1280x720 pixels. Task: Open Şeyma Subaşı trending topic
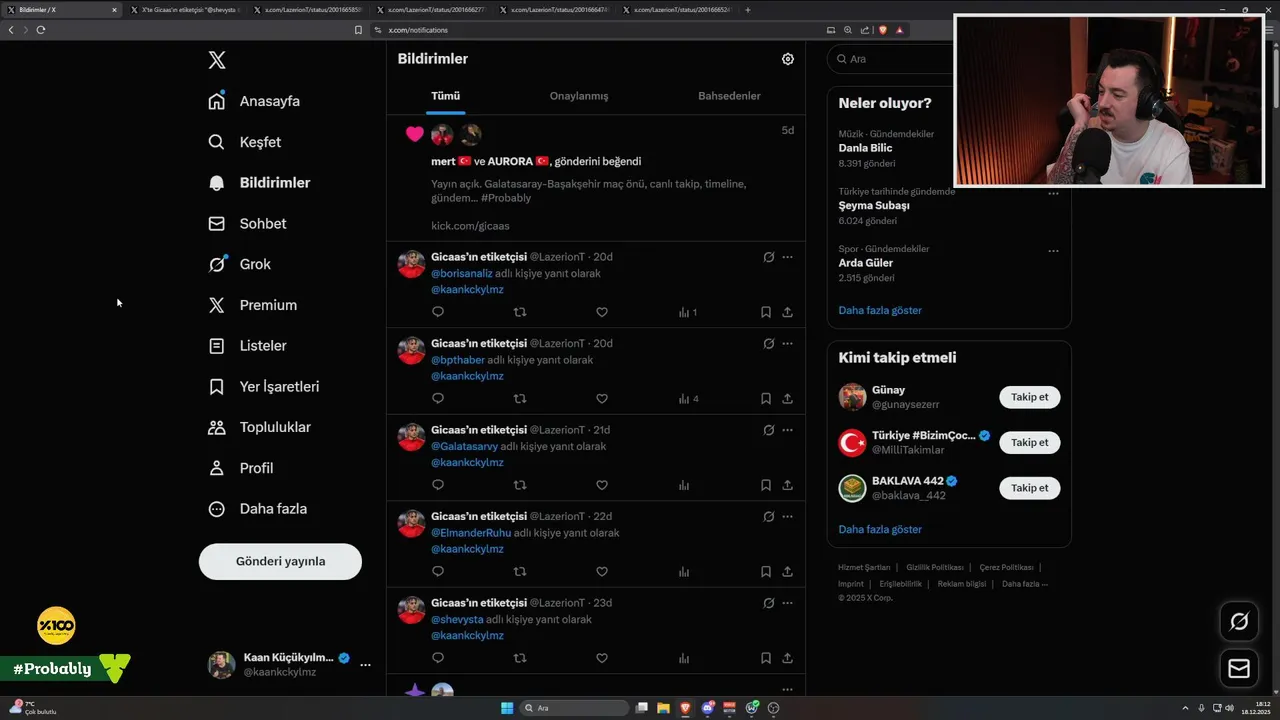coord(874,205)
